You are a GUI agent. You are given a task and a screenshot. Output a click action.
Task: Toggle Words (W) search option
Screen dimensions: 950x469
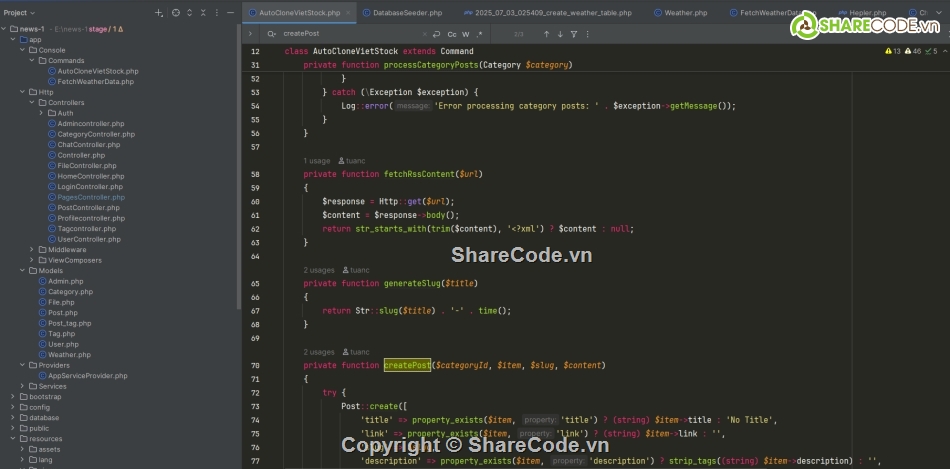click(x=466, y=35)
